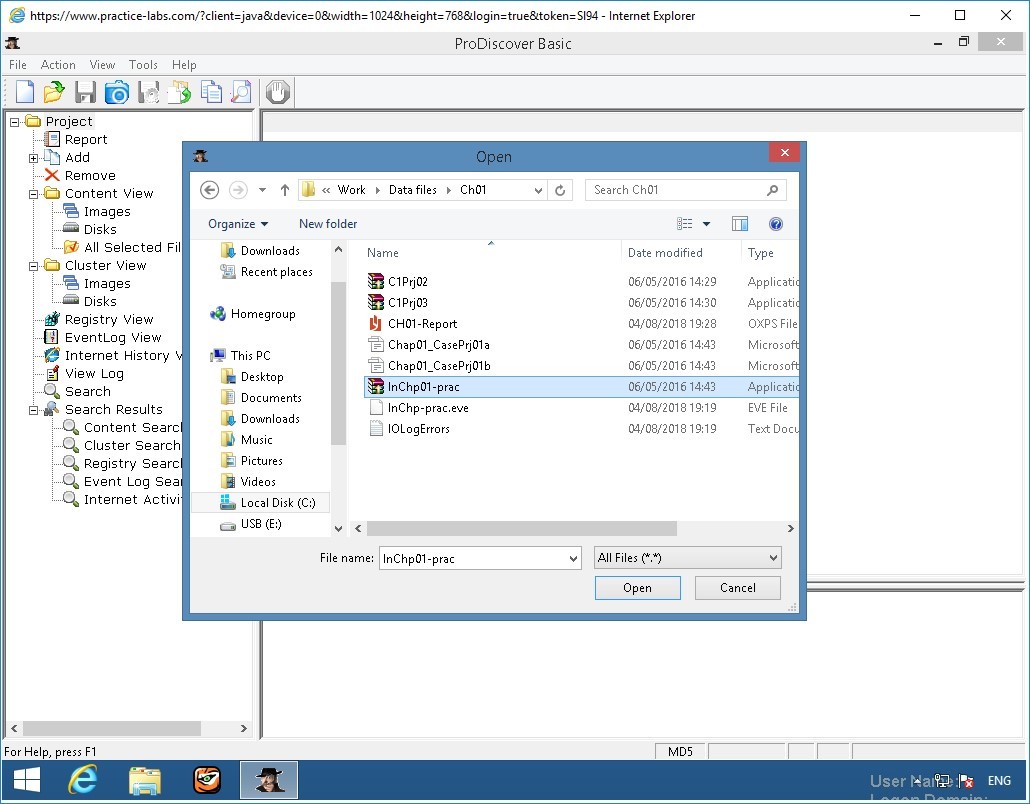Click copy documents toolbar icon

pyautogui.click(x=211, y=92)
